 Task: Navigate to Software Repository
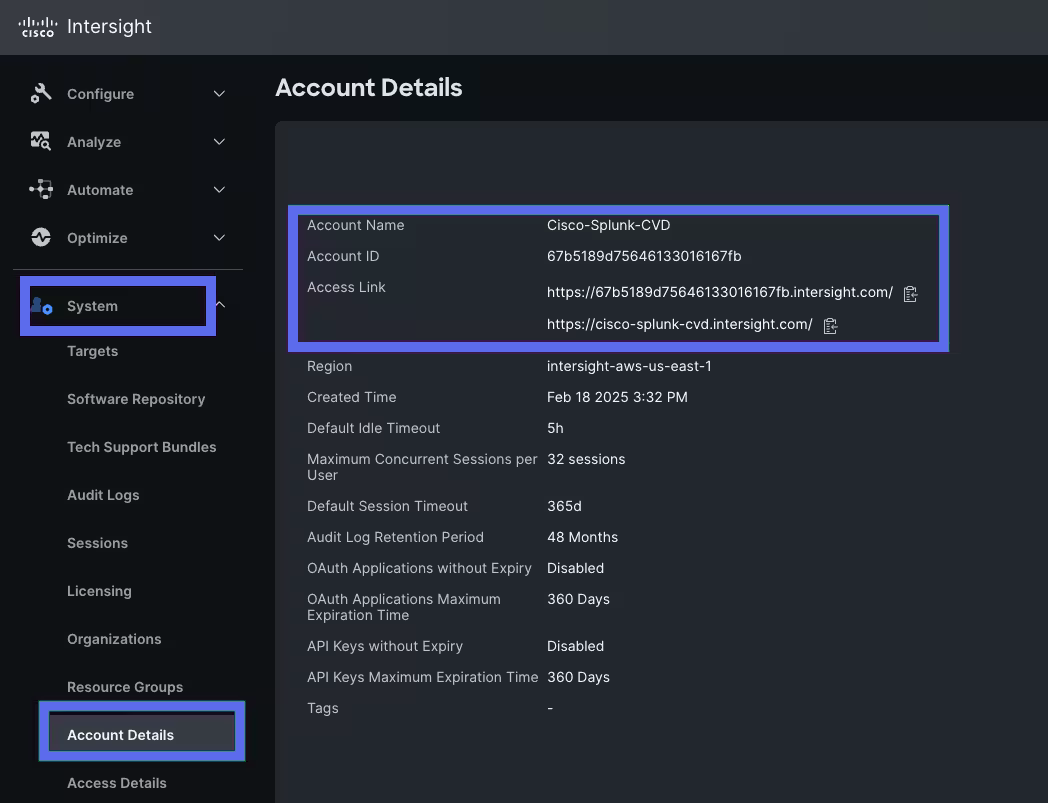tap(136, 398)
